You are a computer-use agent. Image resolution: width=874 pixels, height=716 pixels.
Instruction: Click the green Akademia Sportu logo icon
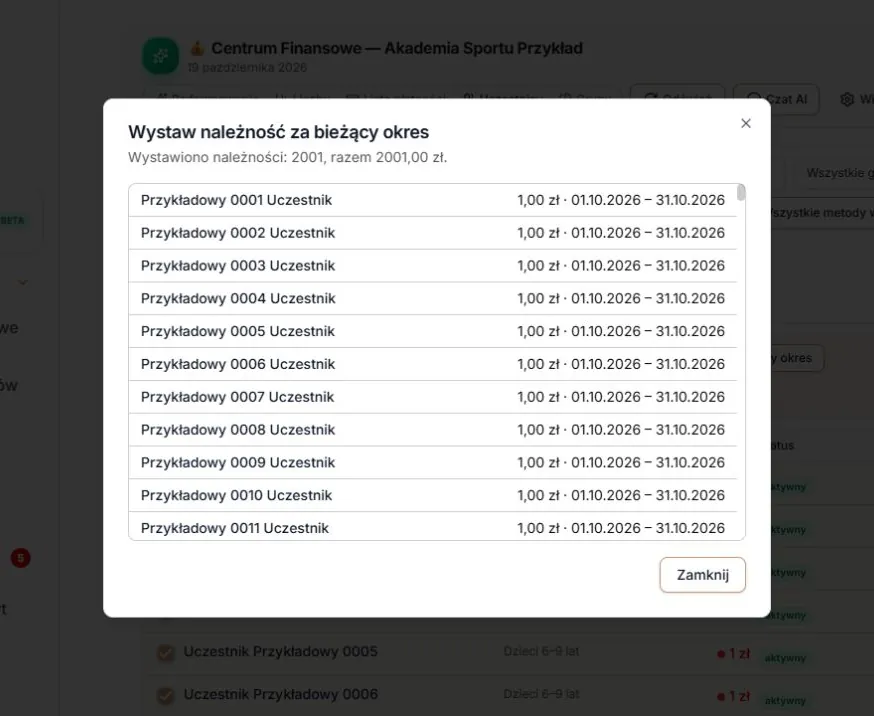161,56
